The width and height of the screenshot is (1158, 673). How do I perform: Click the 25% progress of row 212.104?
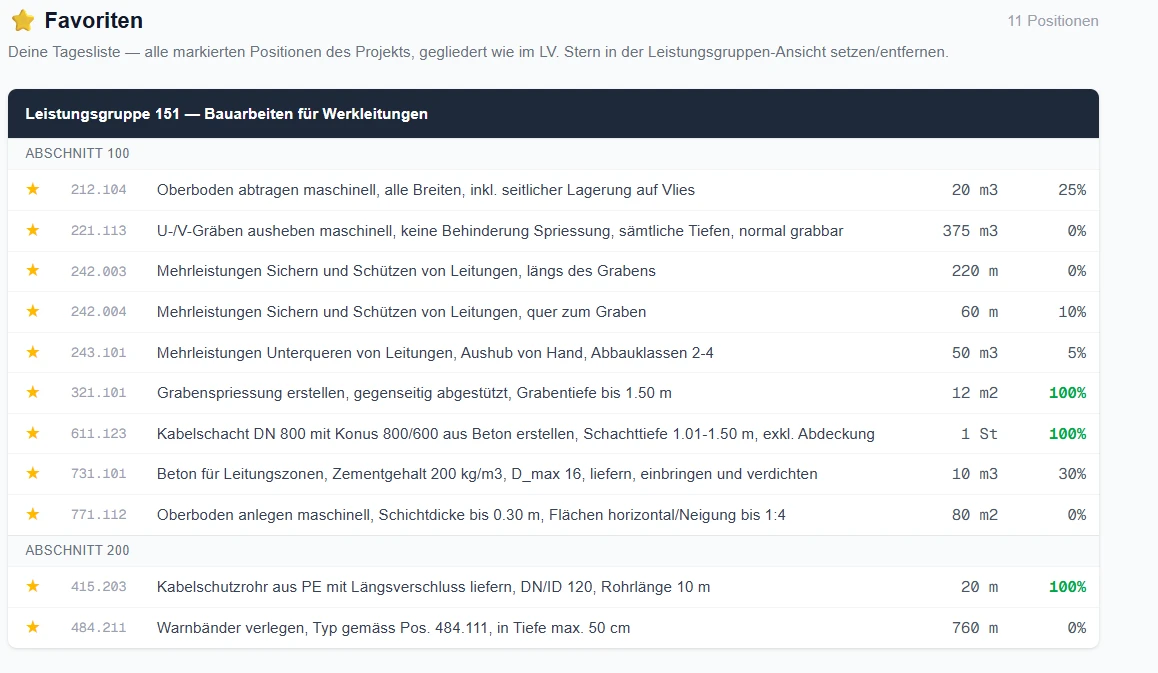click(x=1072, y=190)
